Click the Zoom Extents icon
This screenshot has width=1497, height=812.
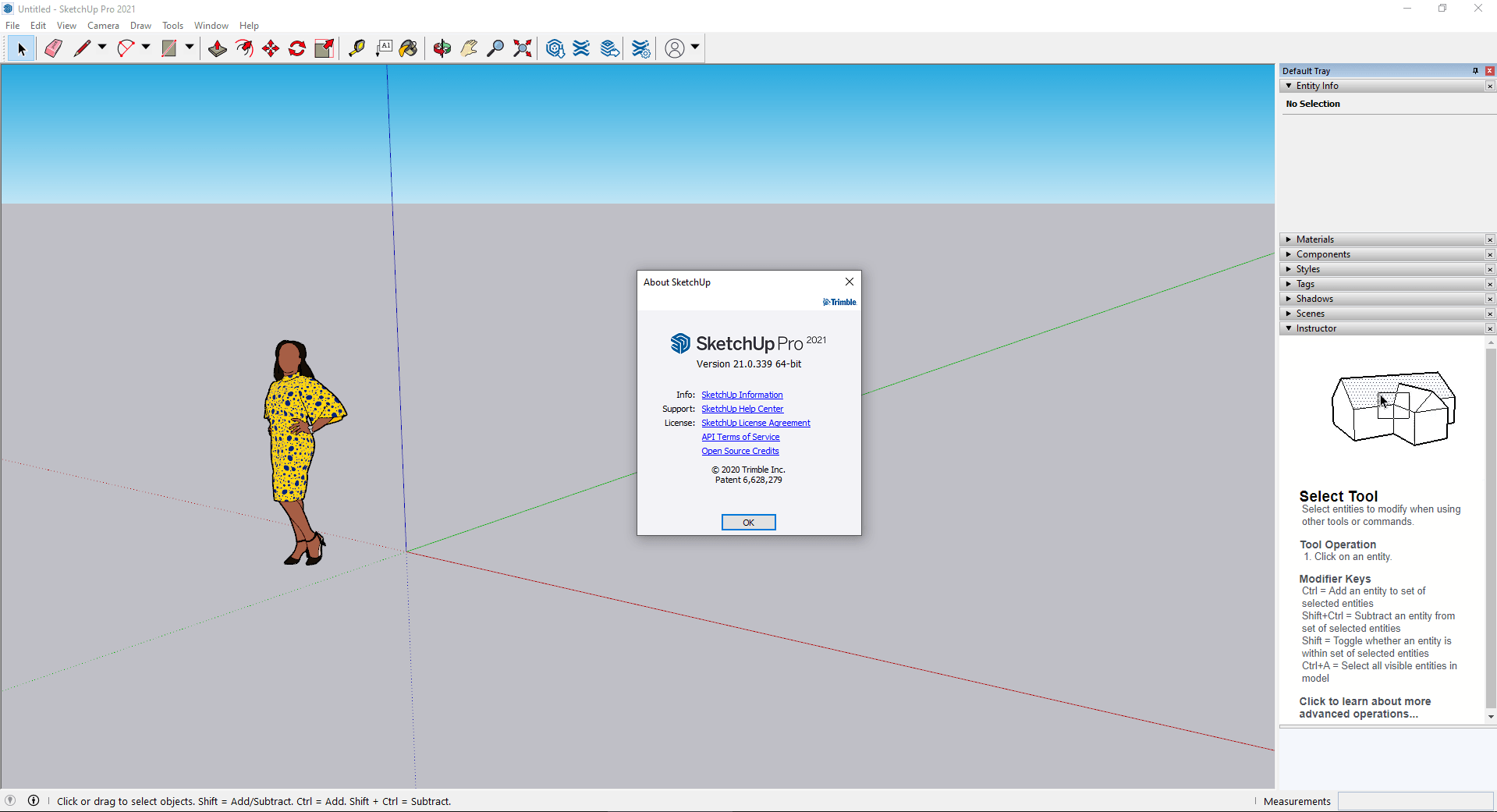tap(523, 48)
